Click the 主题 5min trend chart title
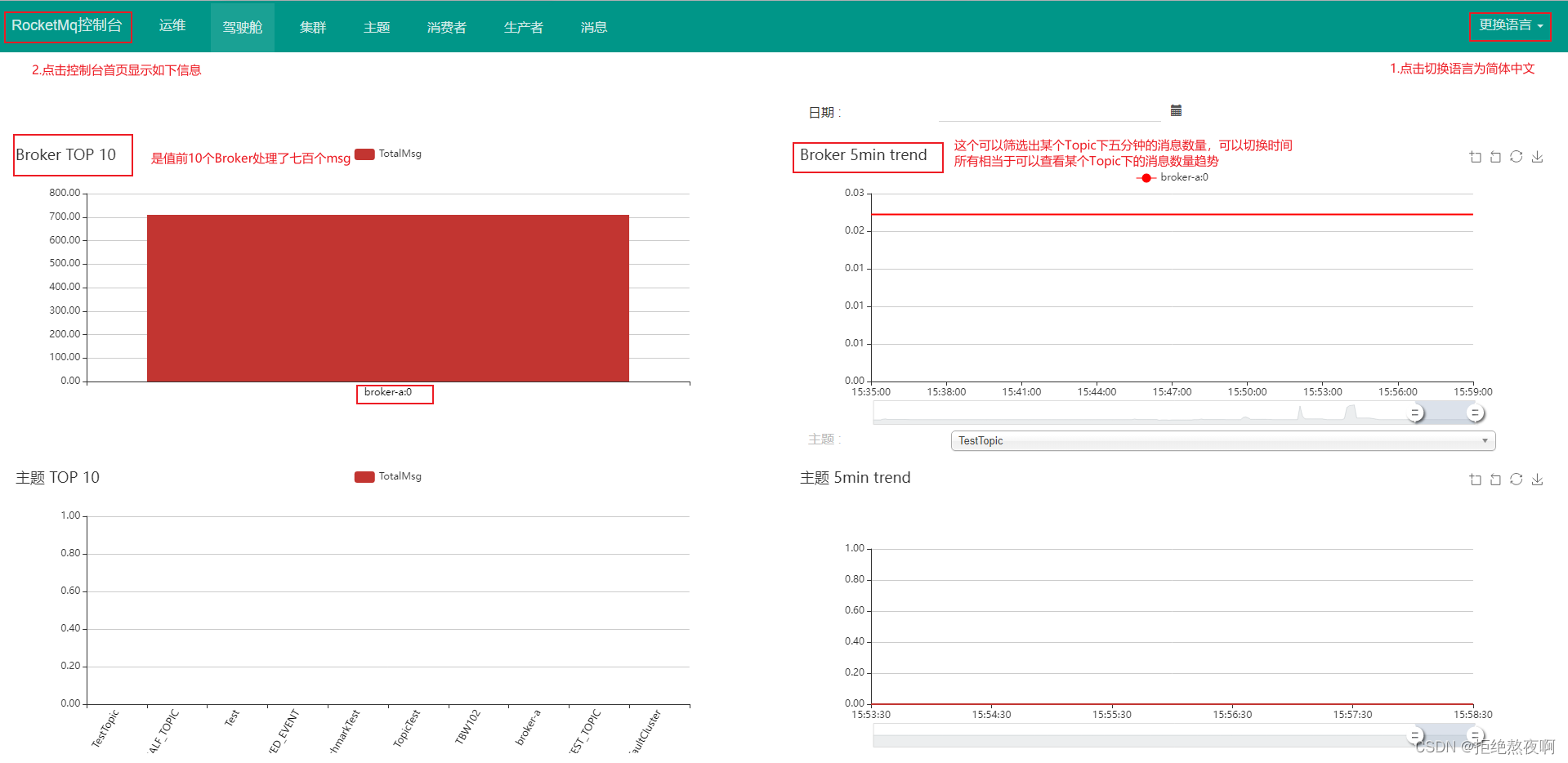Image resolution: width=1568 pixels, height=763 pixels. pyautogui.click(x=855, y=478)
